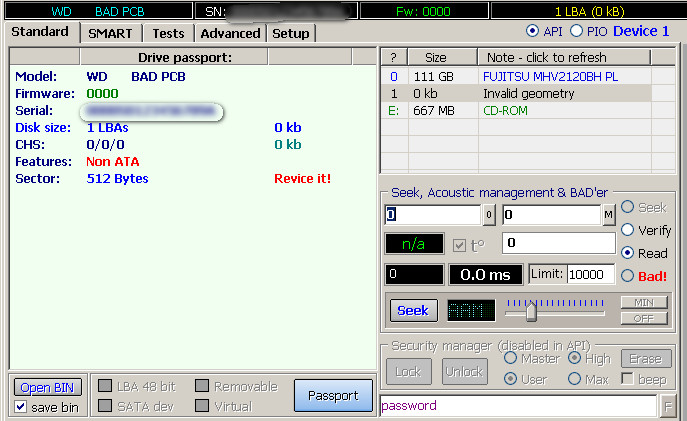Choose the Seek radio option
687x421 pixels.
click(627, 207)
